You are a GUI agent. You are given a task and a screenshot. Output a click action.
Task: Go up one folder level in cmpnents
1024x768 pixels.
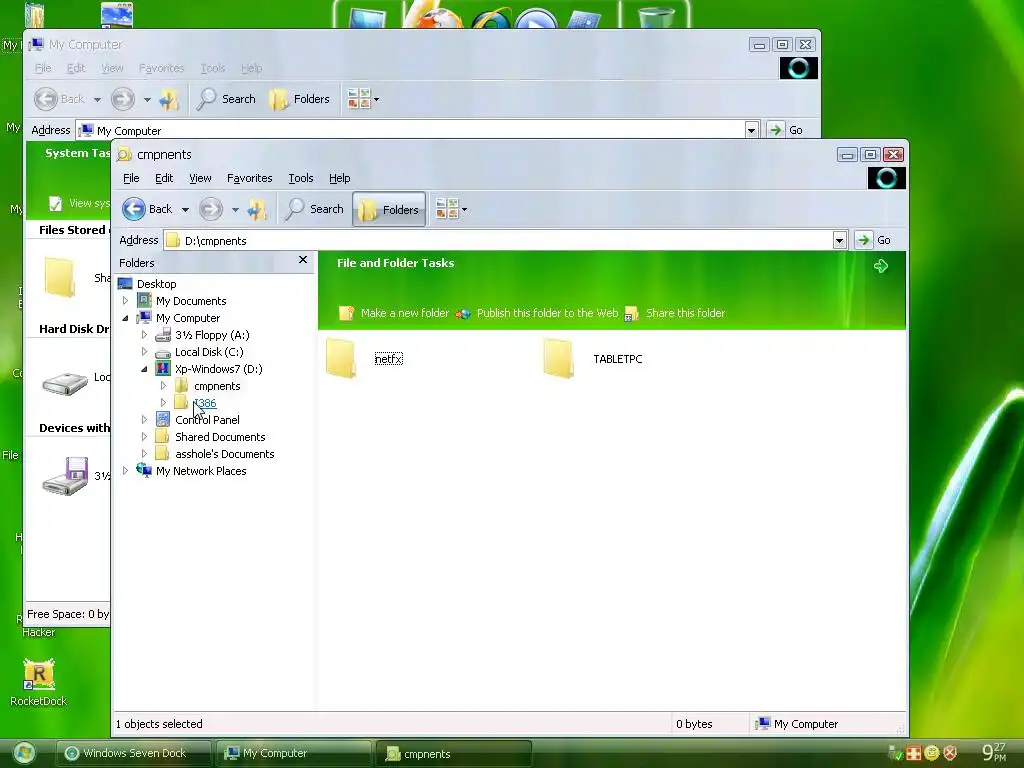tap(257, 209)
